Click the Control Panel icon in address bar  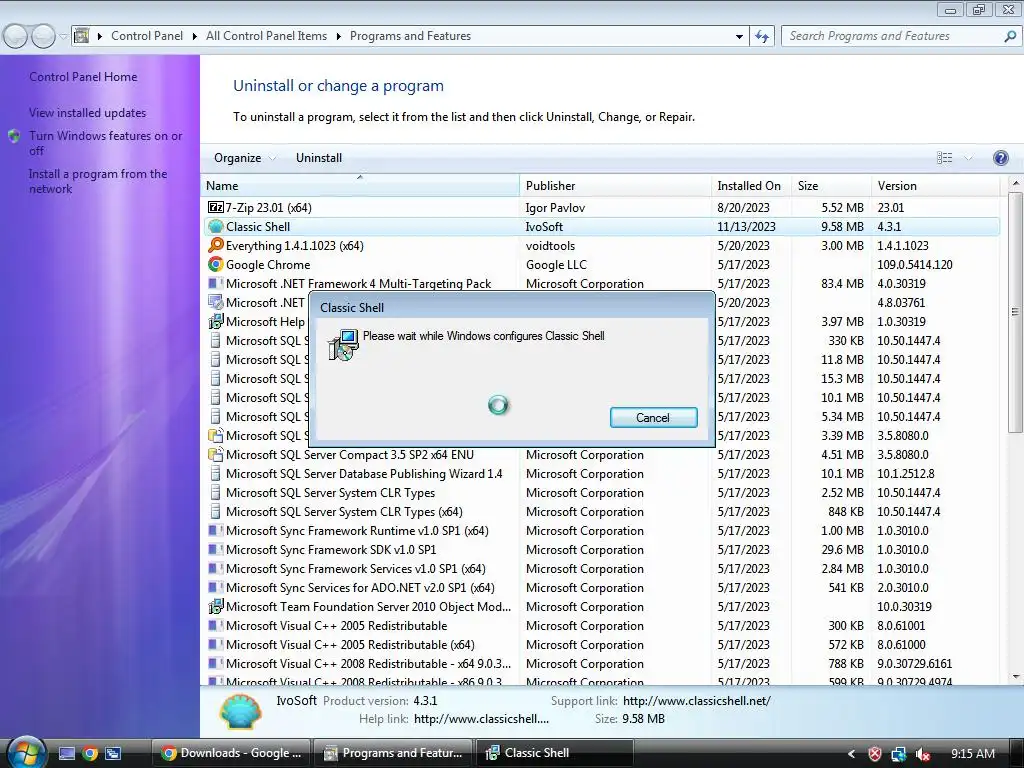point(82,36)
